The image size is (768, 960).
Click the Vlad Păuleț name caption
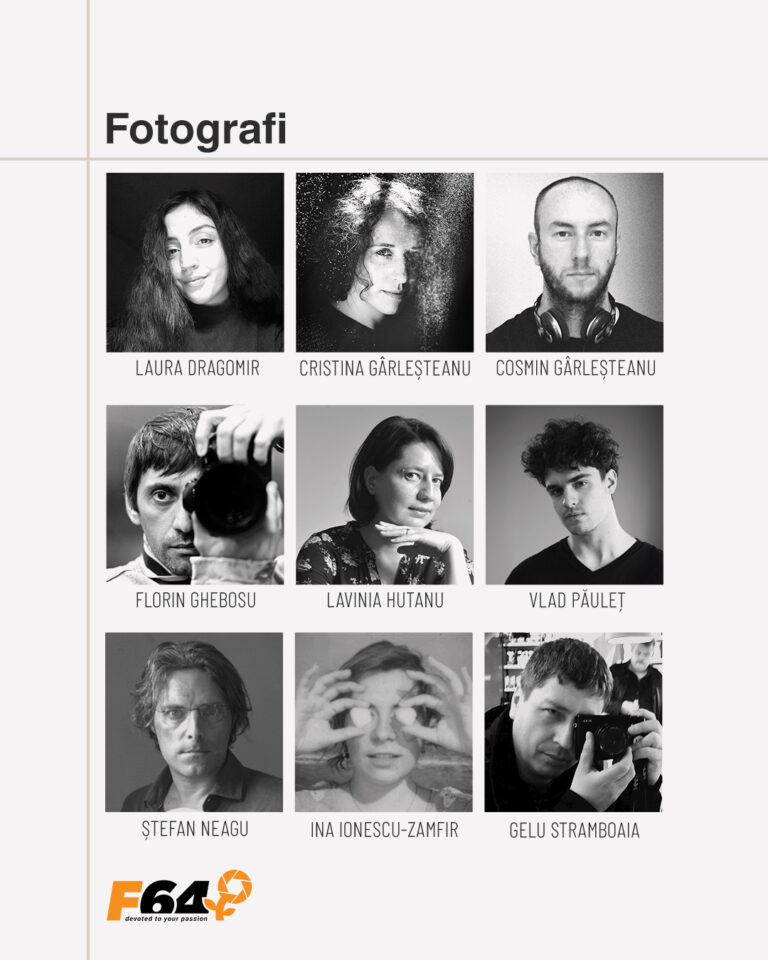[576, 601]
